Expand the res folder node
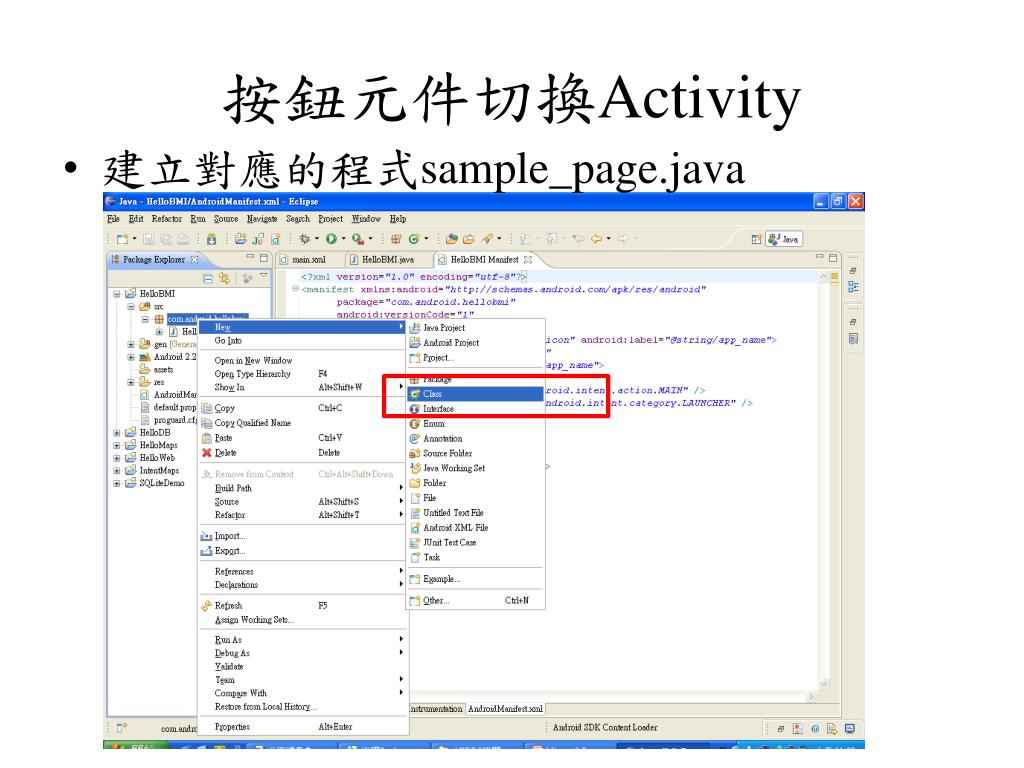Screen dimensions: 1024x768 [x=131, y=382]
